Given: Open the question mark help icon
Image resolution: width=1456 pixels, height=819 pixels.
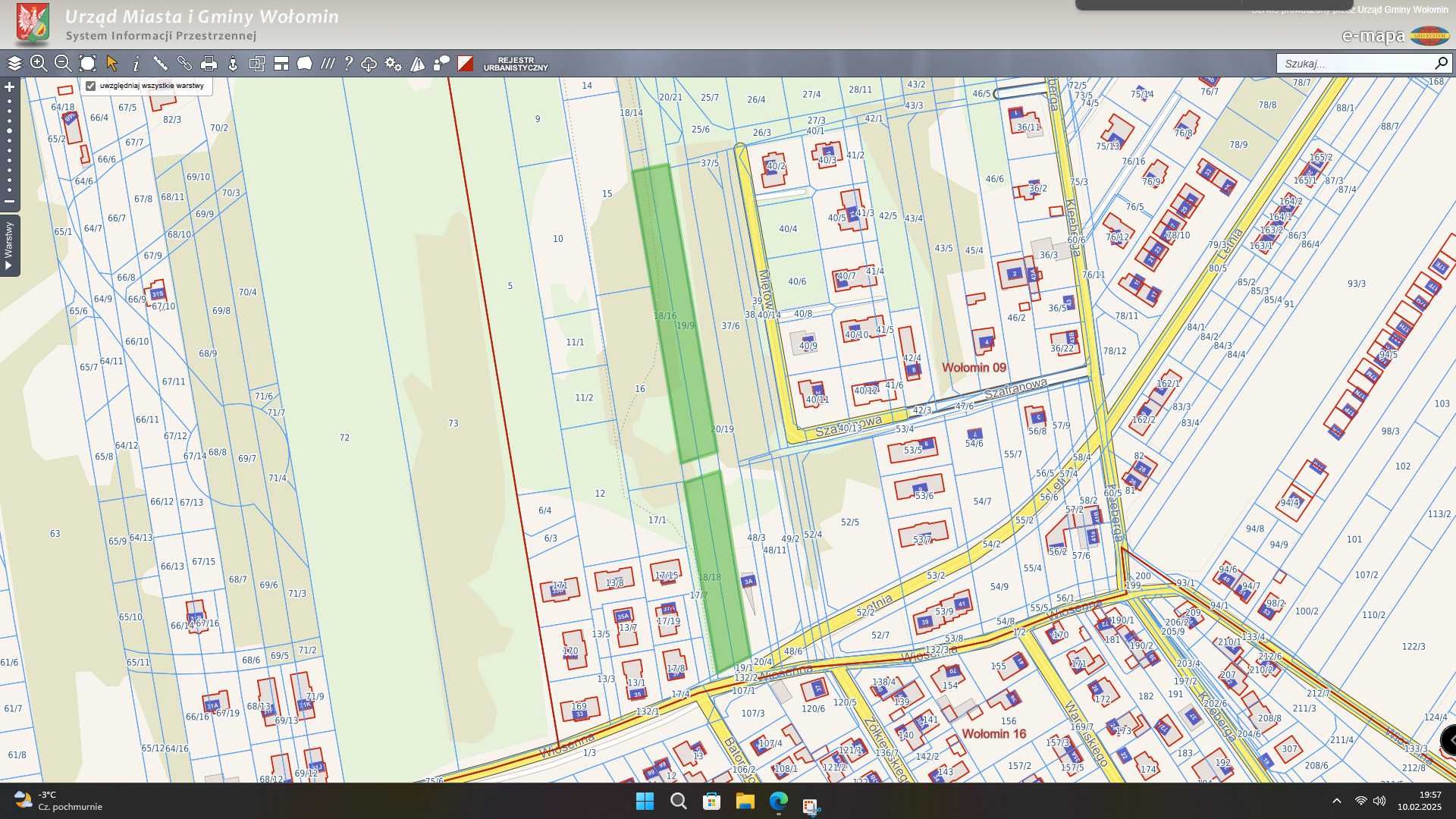Looking at the screenshot, I should pyautogui.click(x=348, y=64).
